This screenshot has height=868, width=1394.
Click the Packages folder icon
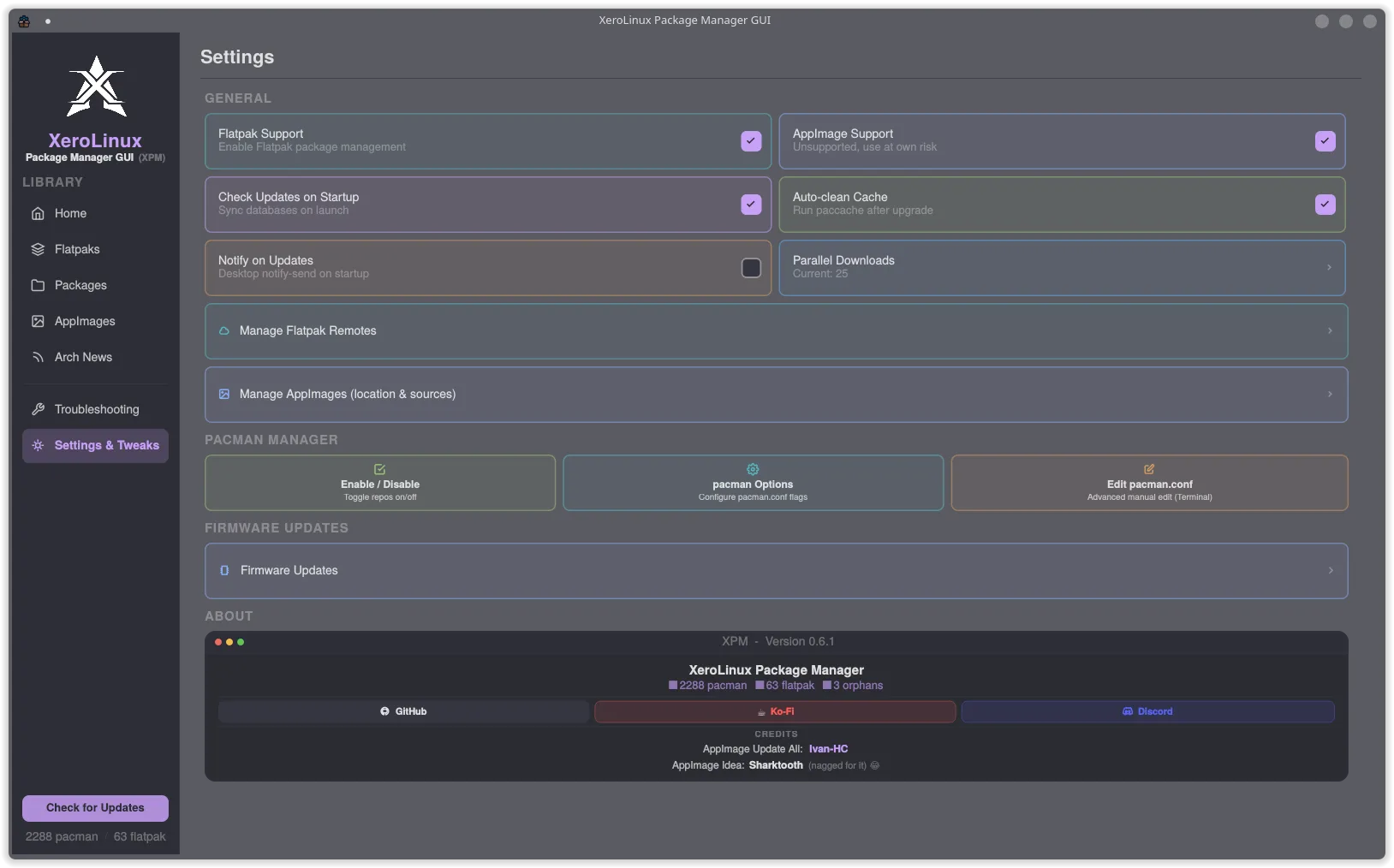pyautogui.click(x=38, y=285)
